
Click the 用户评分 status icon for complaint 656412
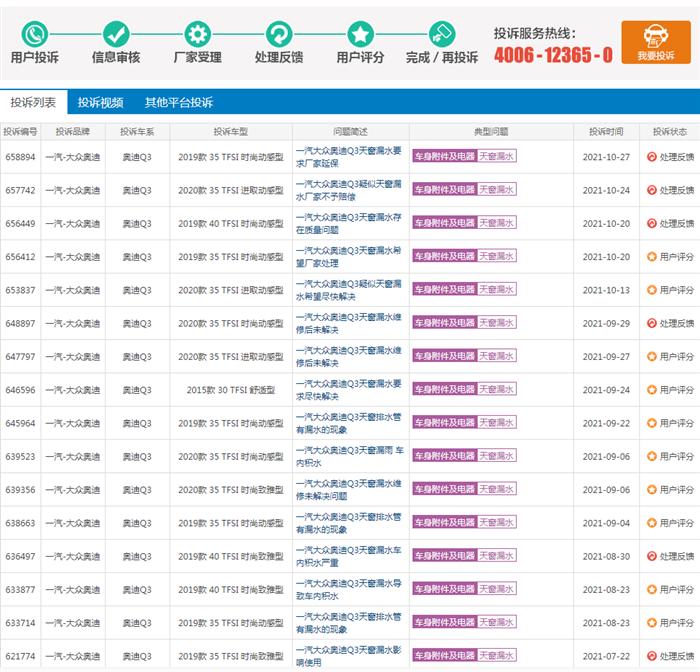click(651, 257)
